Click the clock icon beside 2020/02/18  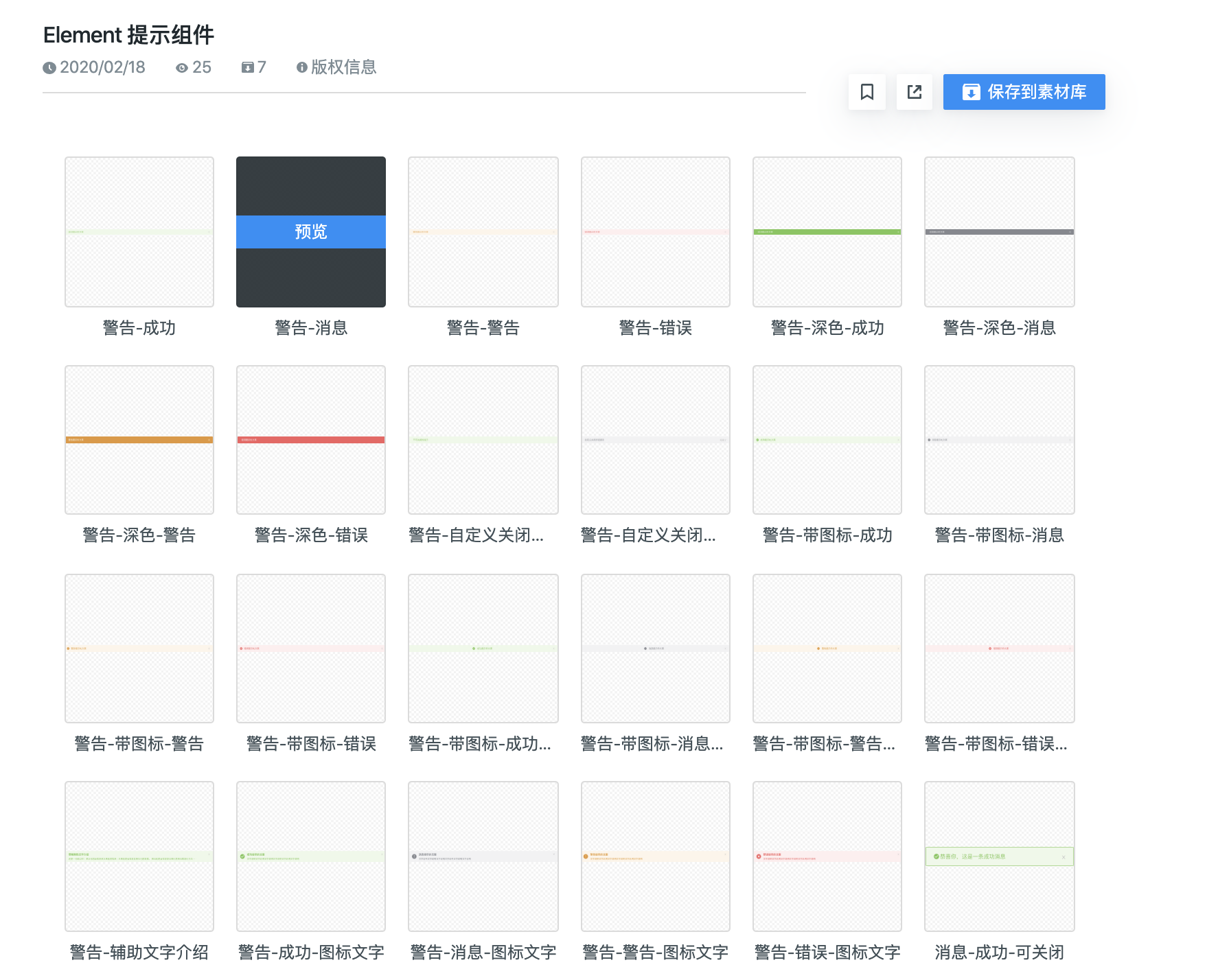(x=49, y=68)
